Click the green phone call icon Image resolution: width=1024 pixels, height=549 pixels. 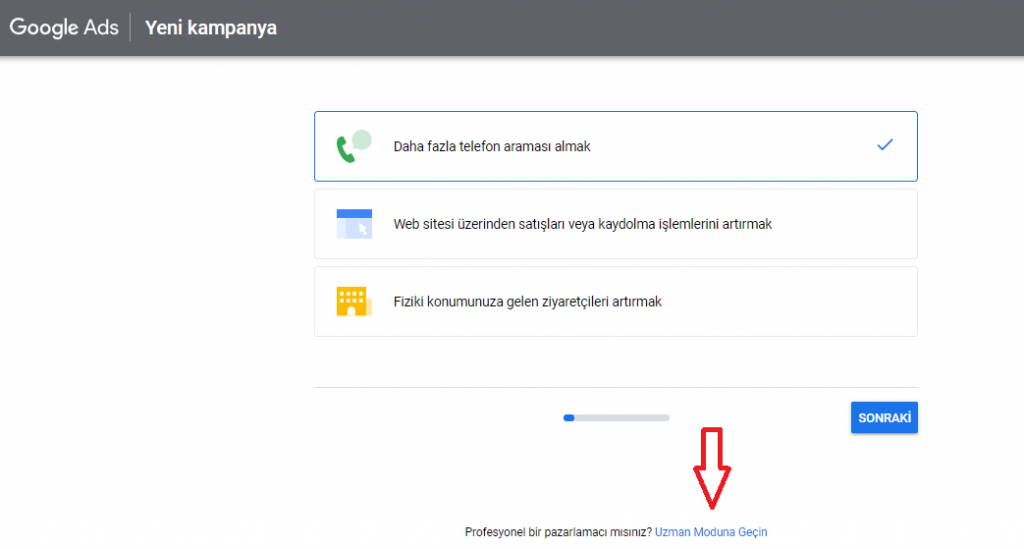(353, 146)
